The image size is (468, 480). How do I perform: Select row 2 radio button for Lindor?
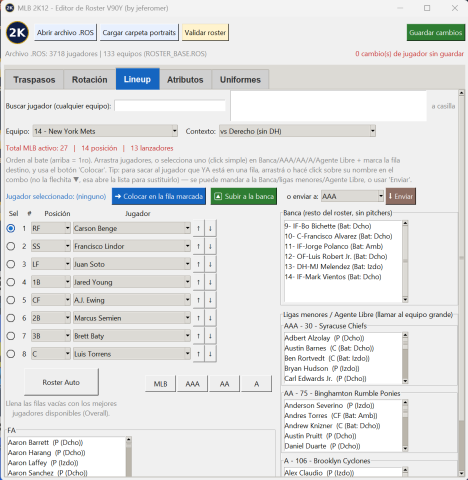(11, 246)
